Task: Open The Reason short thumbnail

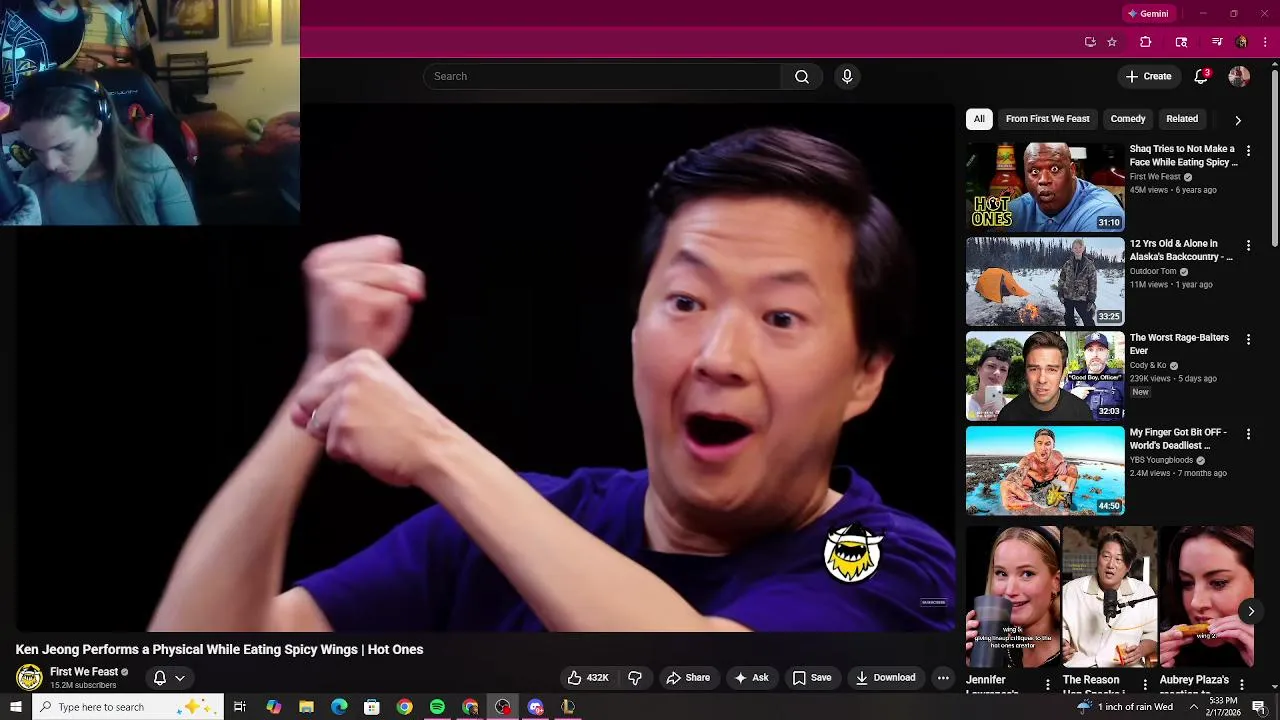Action: pyautogui.click(x=1109, y=597)
